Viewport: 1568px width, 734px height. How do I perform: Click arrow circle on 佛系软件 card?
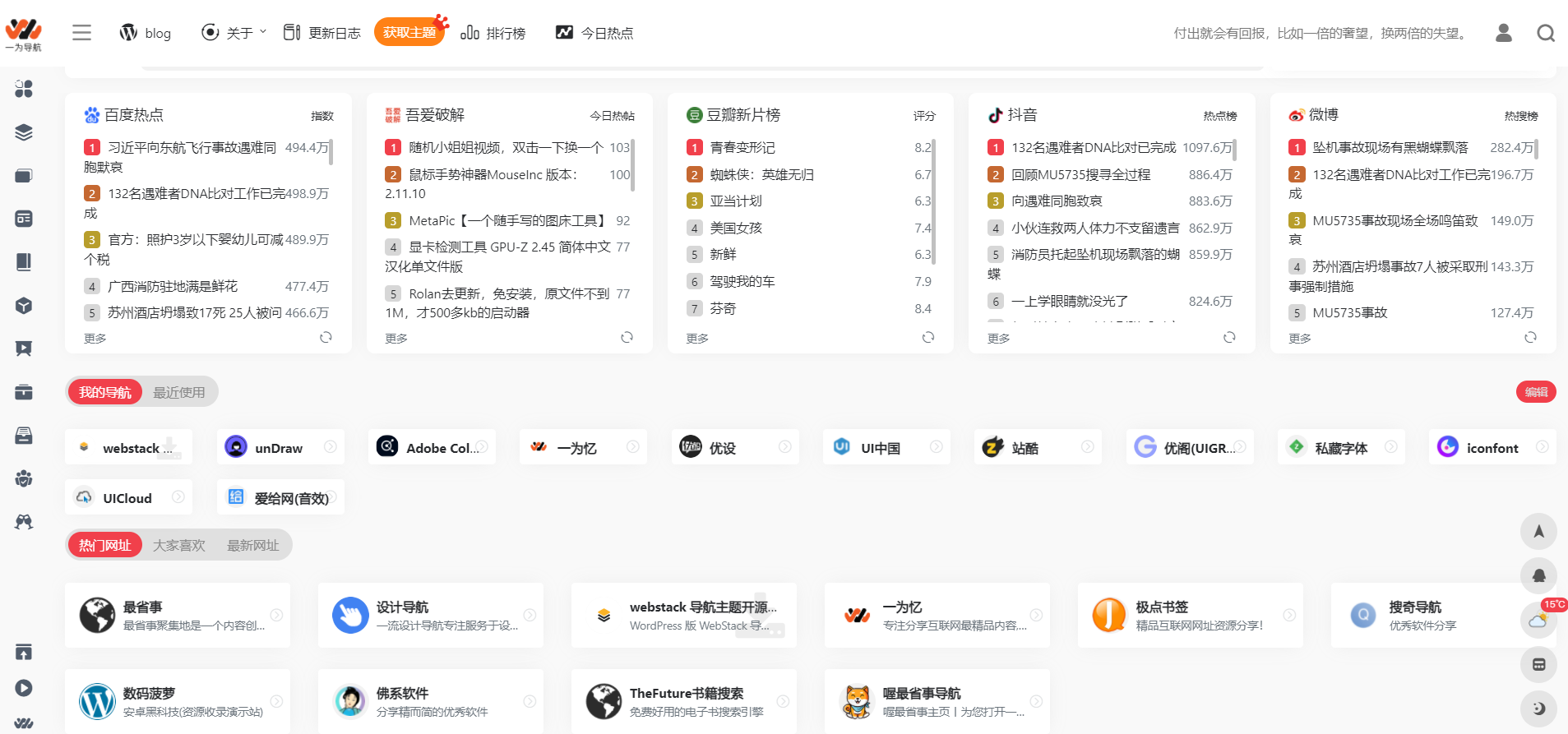click(x=530, y=701)
